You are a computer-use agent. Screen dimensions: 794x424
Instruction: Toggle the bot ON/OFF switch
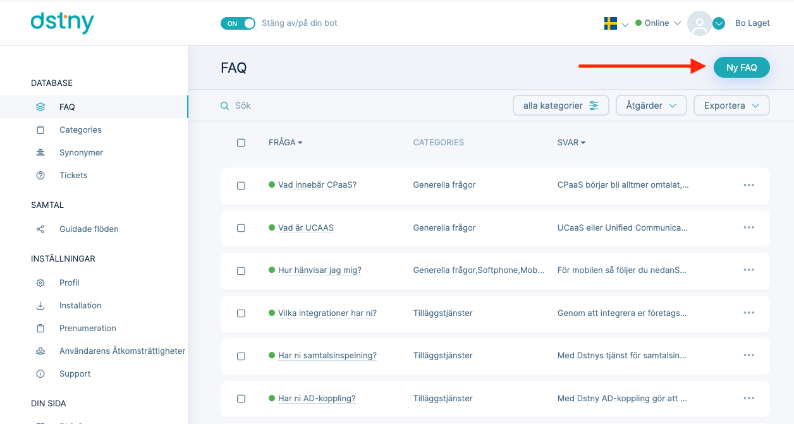pos(237,23)
